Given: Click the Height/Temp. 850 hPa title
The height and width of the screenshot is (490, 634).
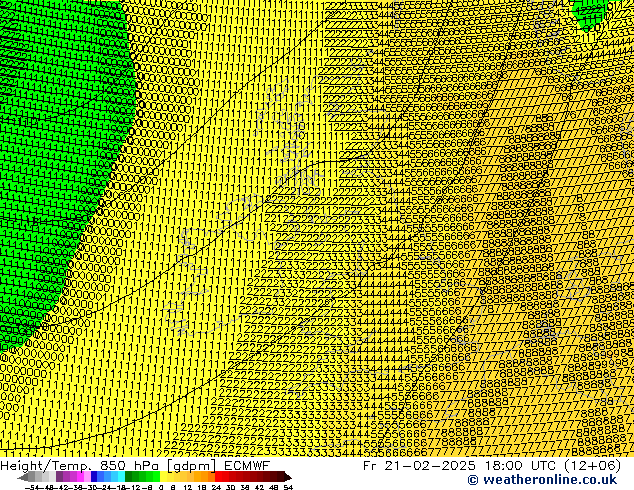Looking at the screenshot, I should pos(75,465).
